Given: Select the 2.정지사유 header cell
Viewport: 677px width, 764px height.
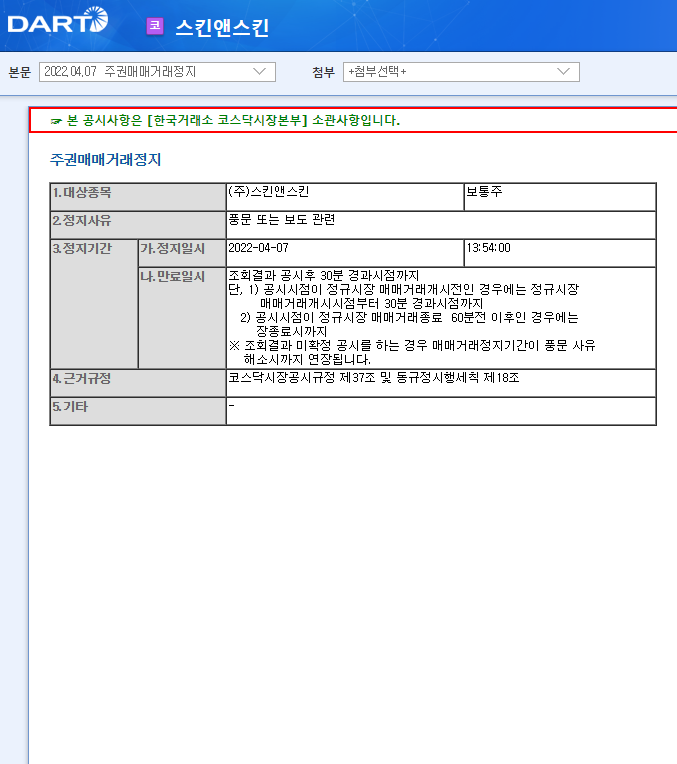Looking at the screenshot, I should (138, 225).
